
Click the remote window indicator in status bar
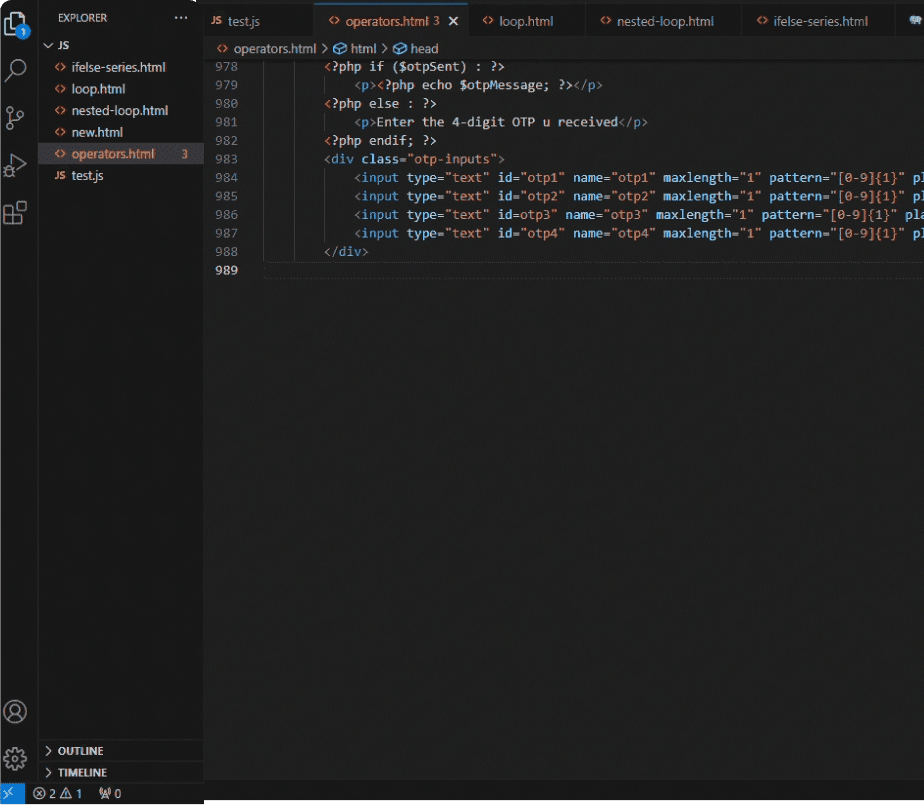pos(12,794)
